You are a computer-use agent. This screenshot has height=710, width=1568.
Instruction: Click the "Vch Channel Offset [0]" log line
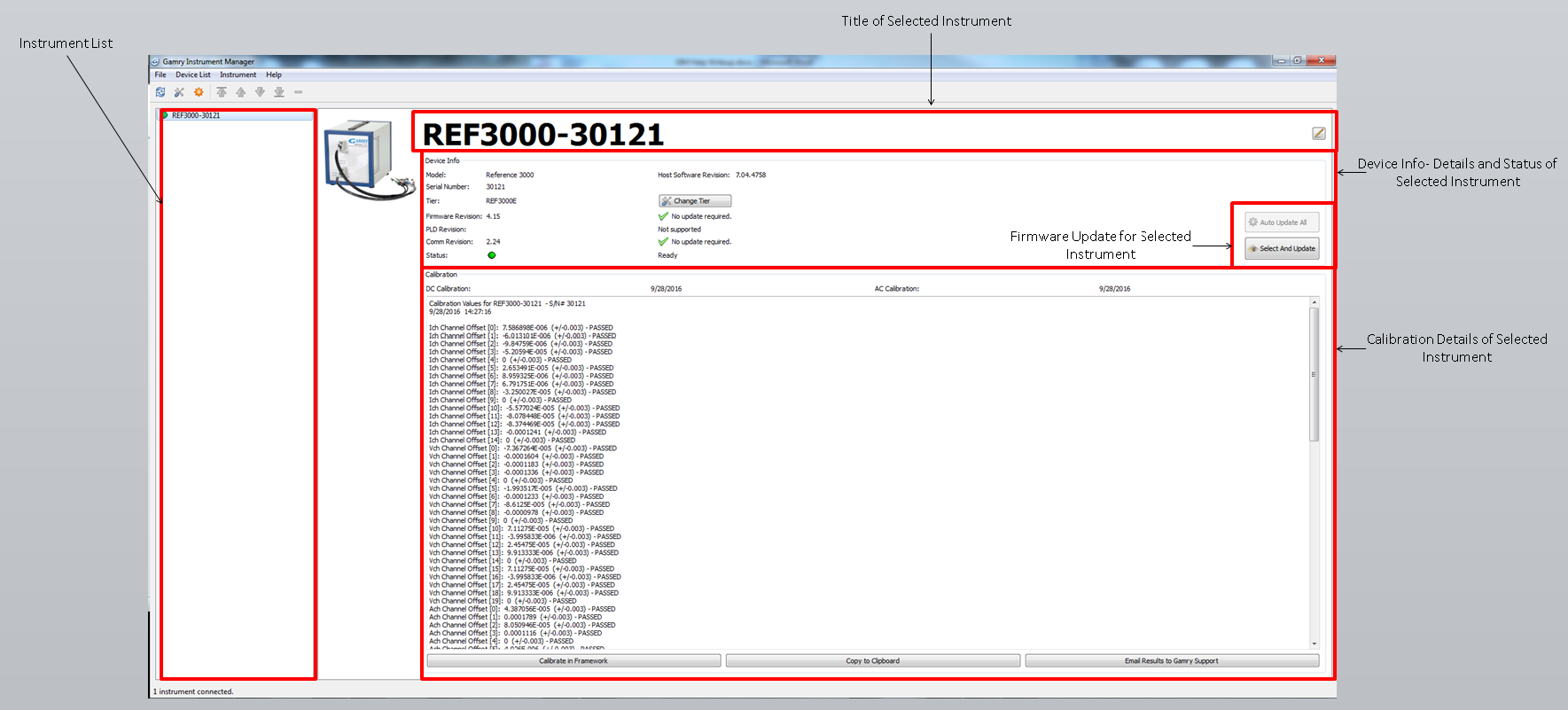523,449
